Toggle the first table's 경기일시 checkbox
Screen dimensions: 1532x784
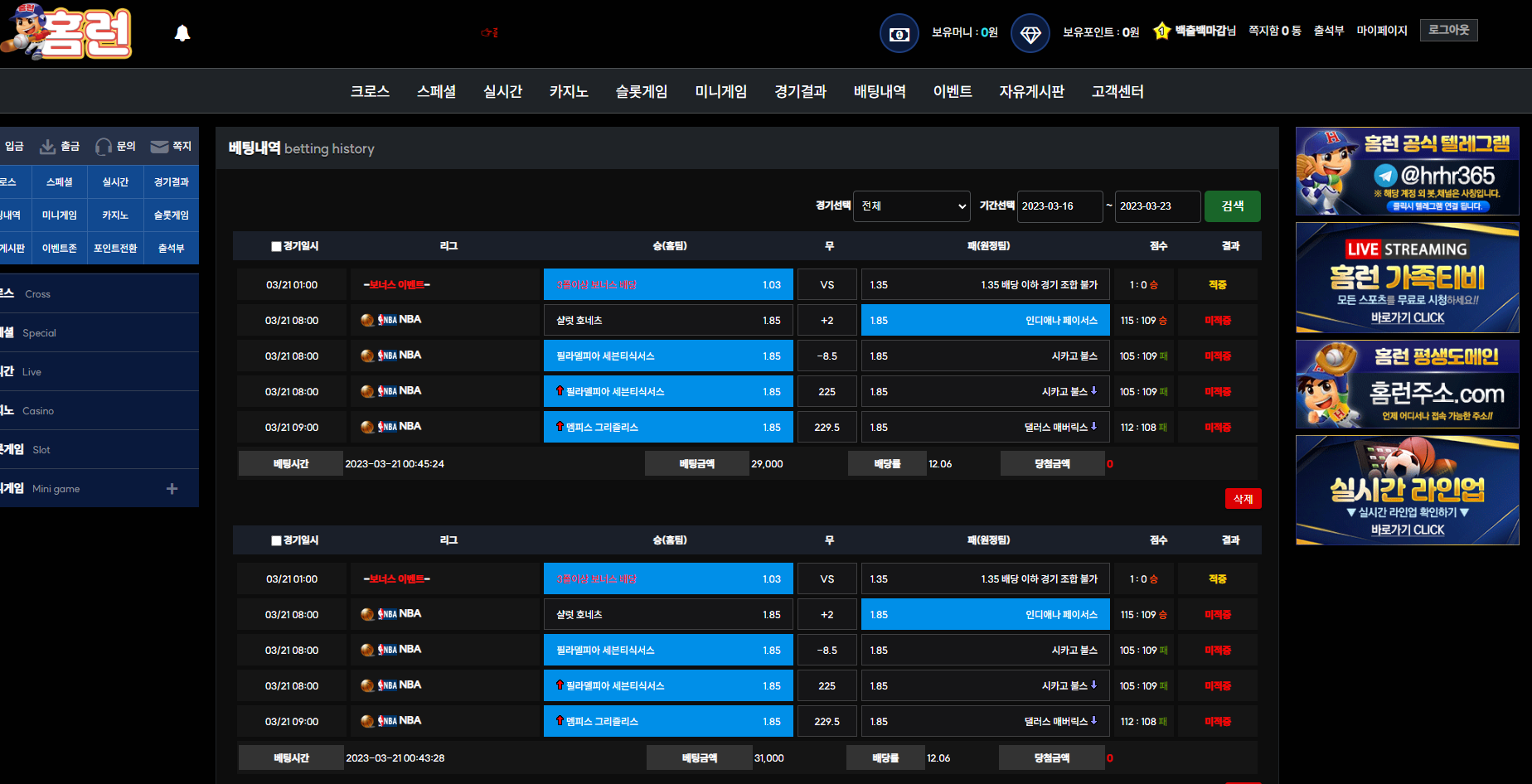[276, 246]
